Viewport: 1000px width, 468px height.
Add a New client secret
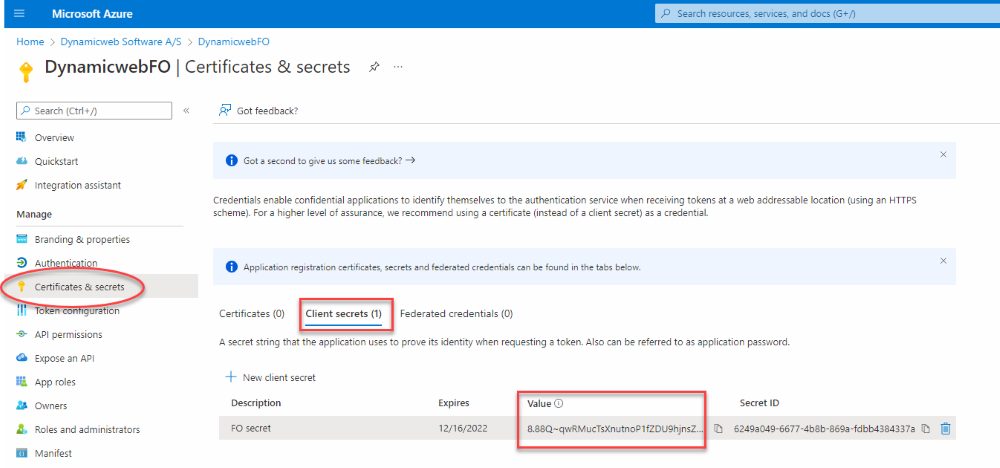[271, 377]
